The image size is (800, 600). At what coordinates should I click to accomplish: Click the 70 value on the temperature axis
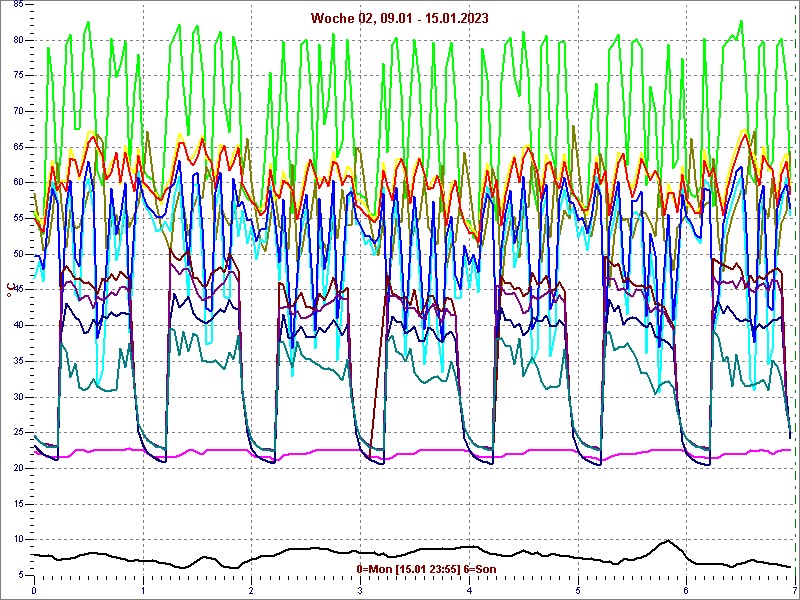19,111
